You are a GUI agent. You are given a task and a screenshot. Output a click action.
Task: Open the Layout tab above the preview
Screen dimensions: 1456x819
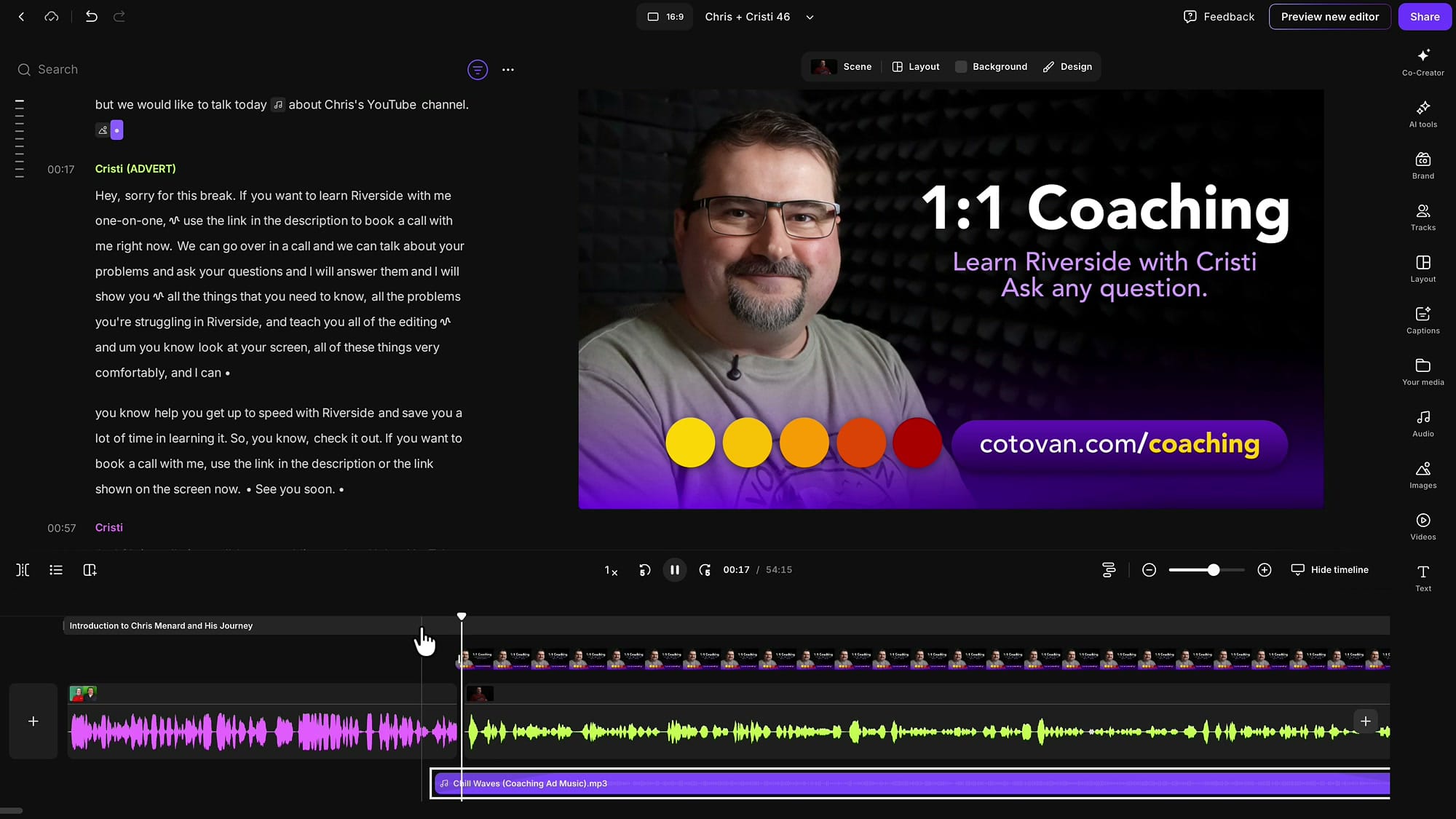tap(916, 67)
